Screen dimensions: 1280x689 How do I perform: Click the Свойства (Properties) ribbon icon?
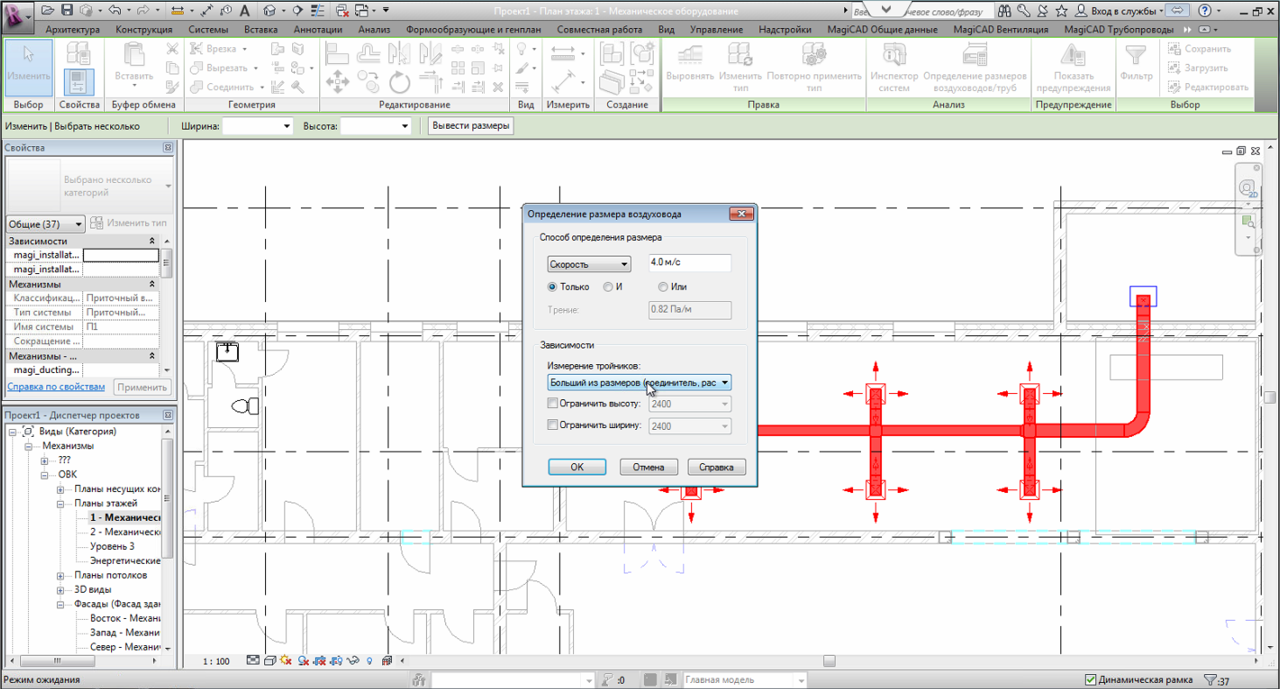79,80
